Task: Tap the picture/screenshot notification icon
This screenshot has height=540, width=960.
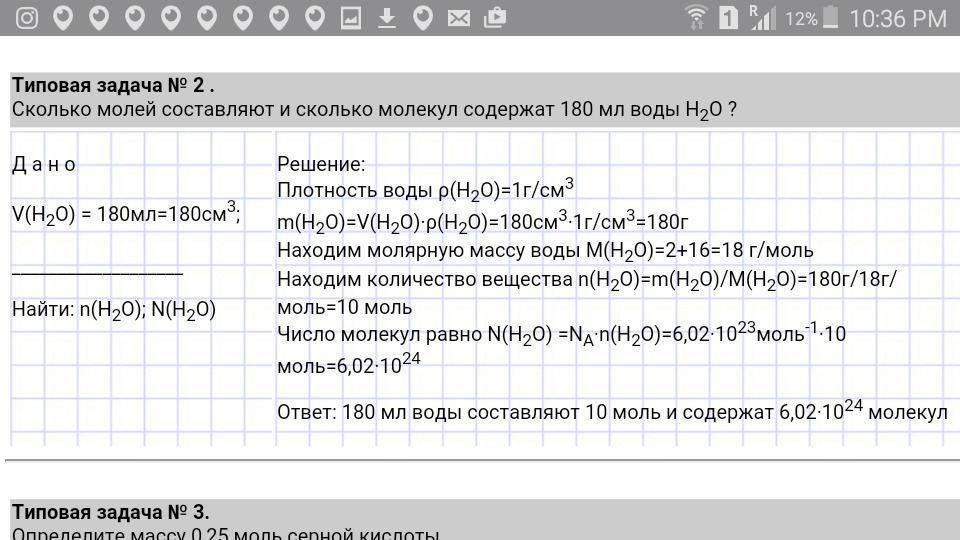Action: 351,18
